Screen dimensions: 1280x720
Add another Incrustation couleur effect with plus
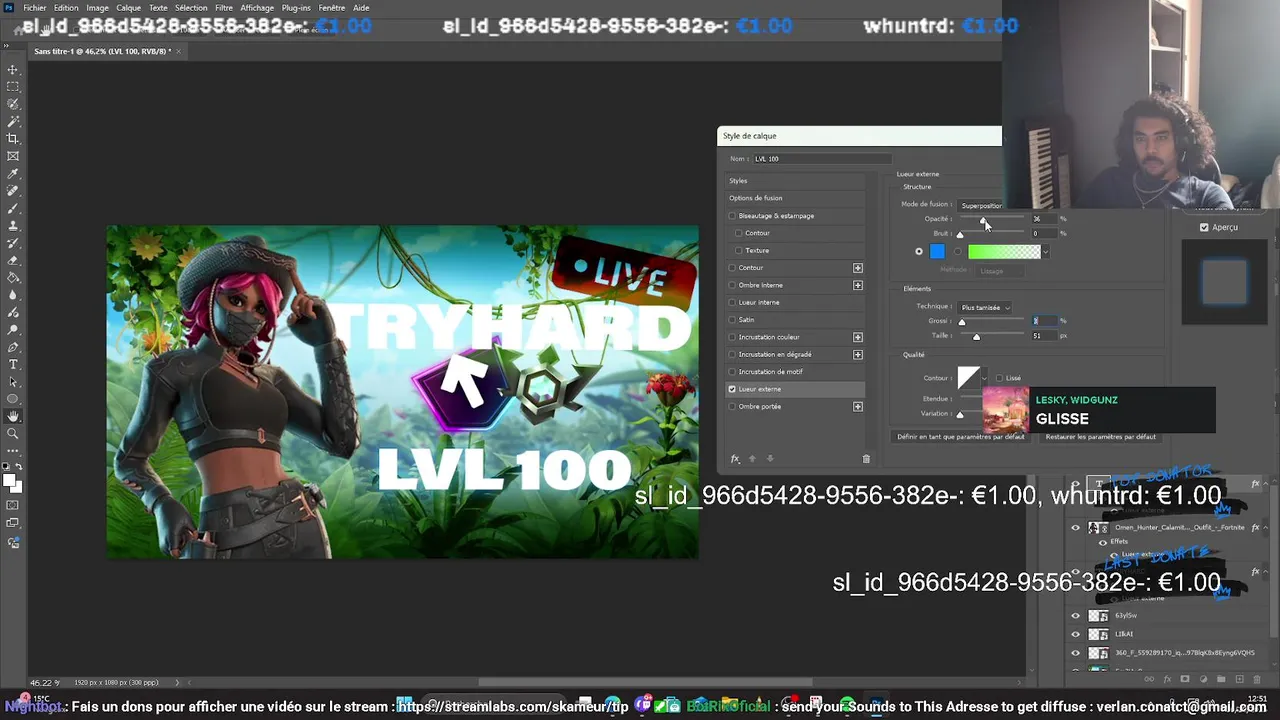857,337
